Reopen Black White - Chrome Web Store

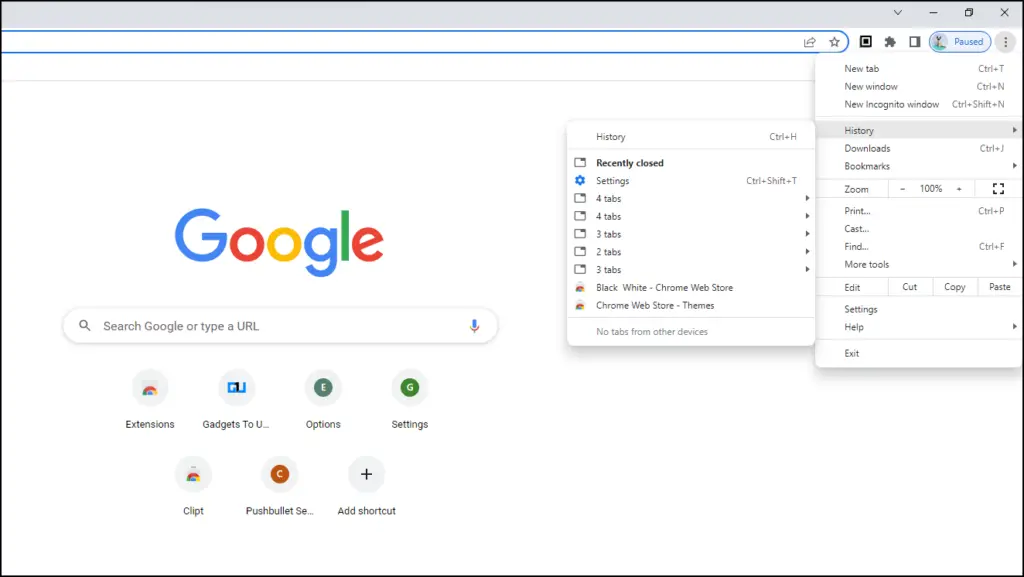tap(691, 287)
